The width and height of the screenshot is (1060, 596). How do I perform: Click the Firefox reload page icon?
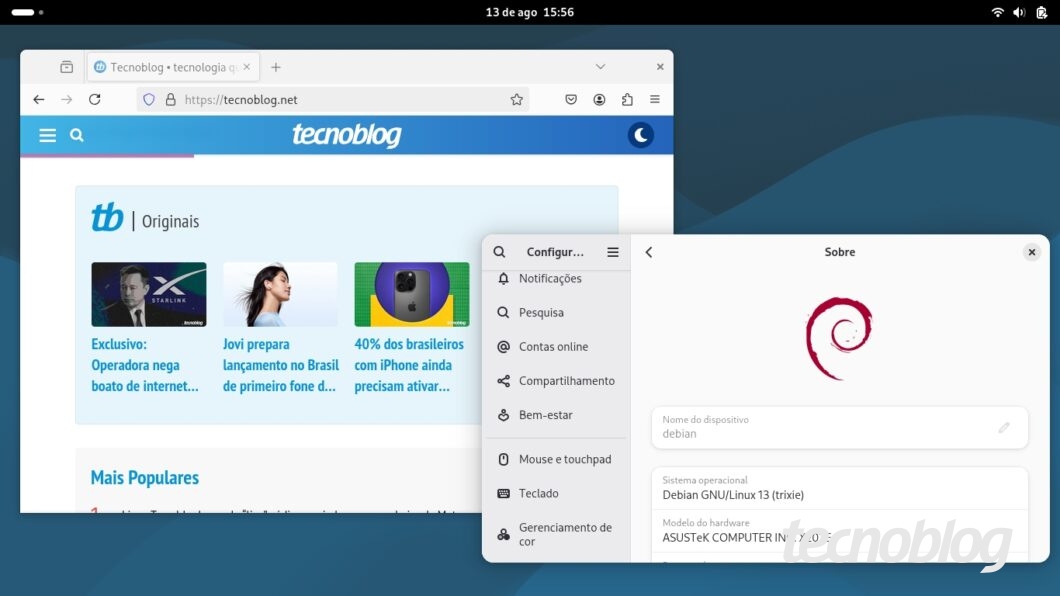[95, 99]
